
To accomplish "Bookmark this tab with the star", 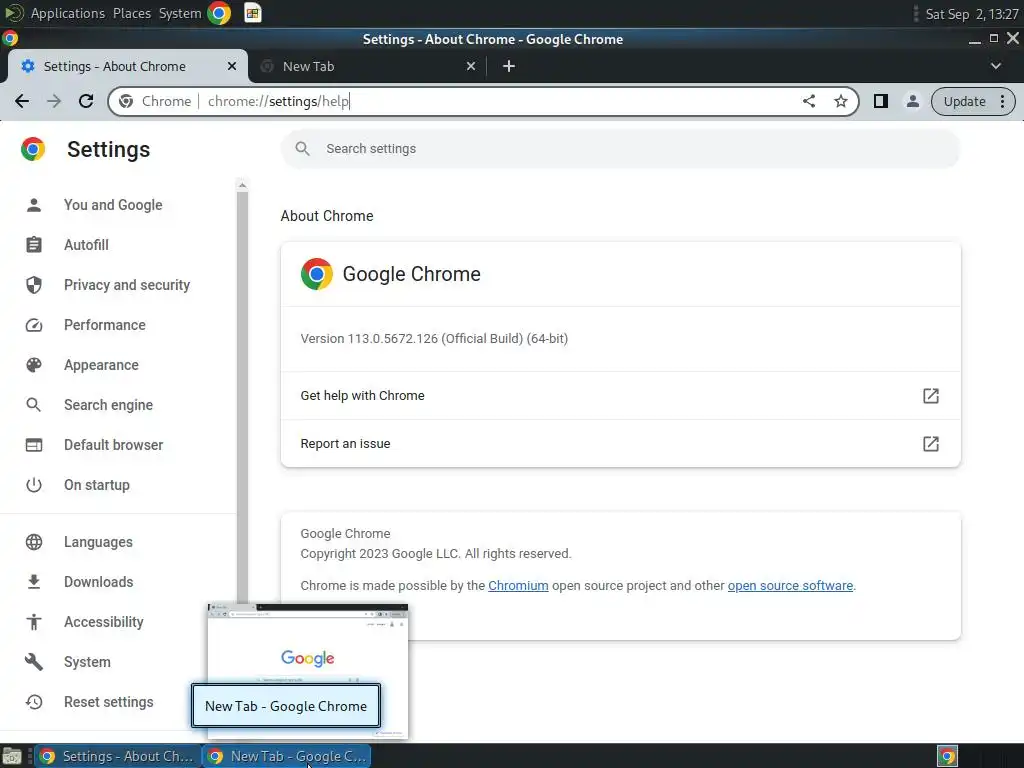I will [x=840, y=101].
